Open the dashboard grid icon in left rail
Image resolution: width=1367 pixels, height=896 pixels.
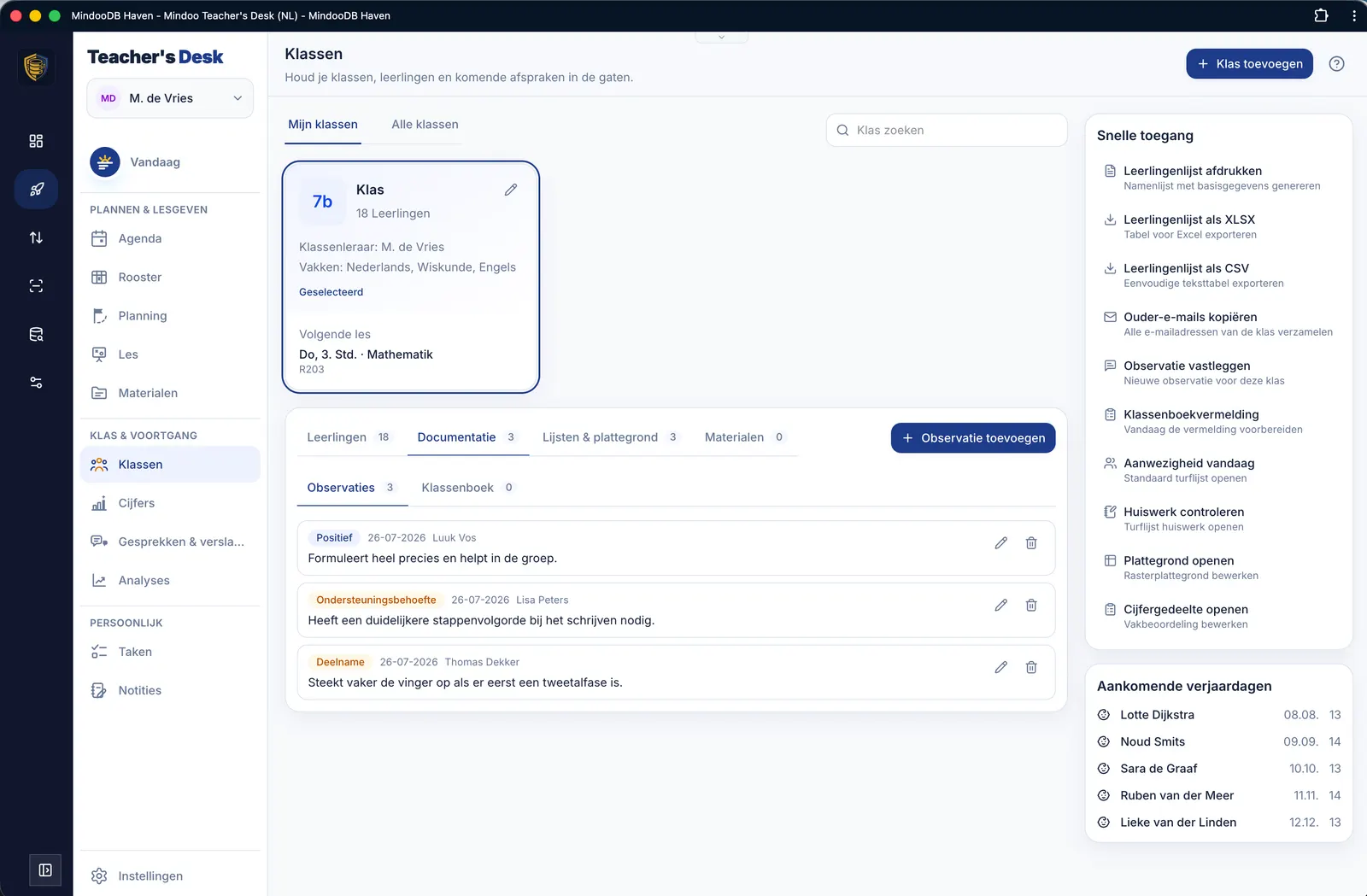click(x=36, y=141)
